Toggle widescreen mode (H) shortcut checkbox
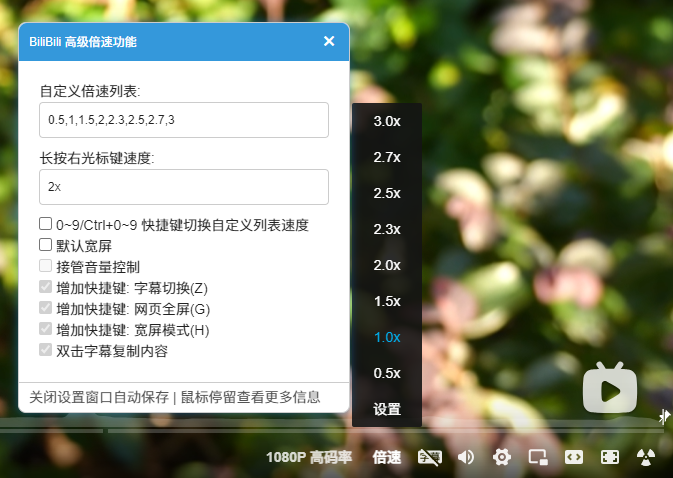The width and height of the screenshot is (673, 478). 45,329
